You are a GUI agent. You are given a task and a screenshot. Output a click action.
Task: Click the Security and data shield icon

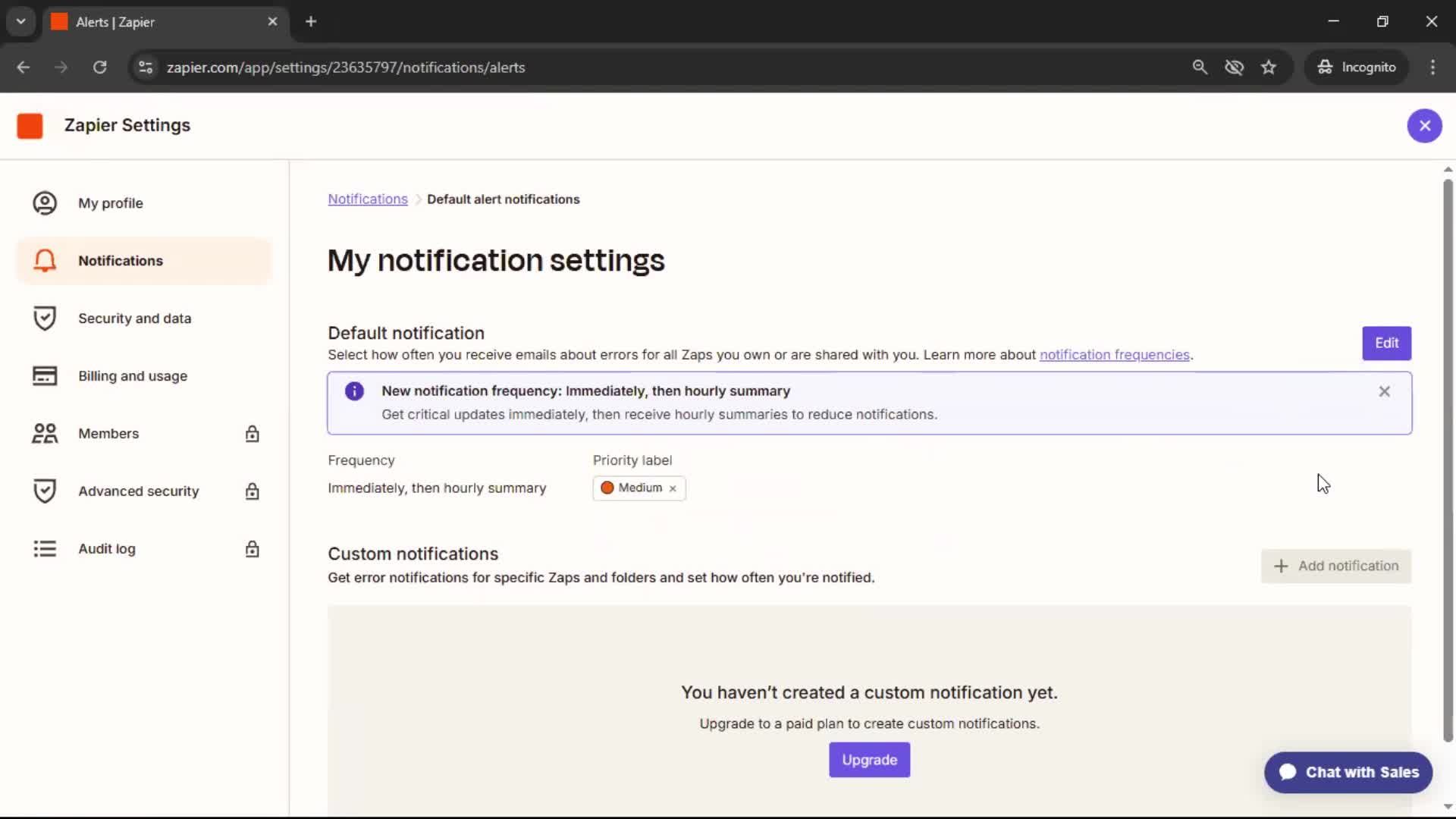pyautogui.click(x=45, y=318)
